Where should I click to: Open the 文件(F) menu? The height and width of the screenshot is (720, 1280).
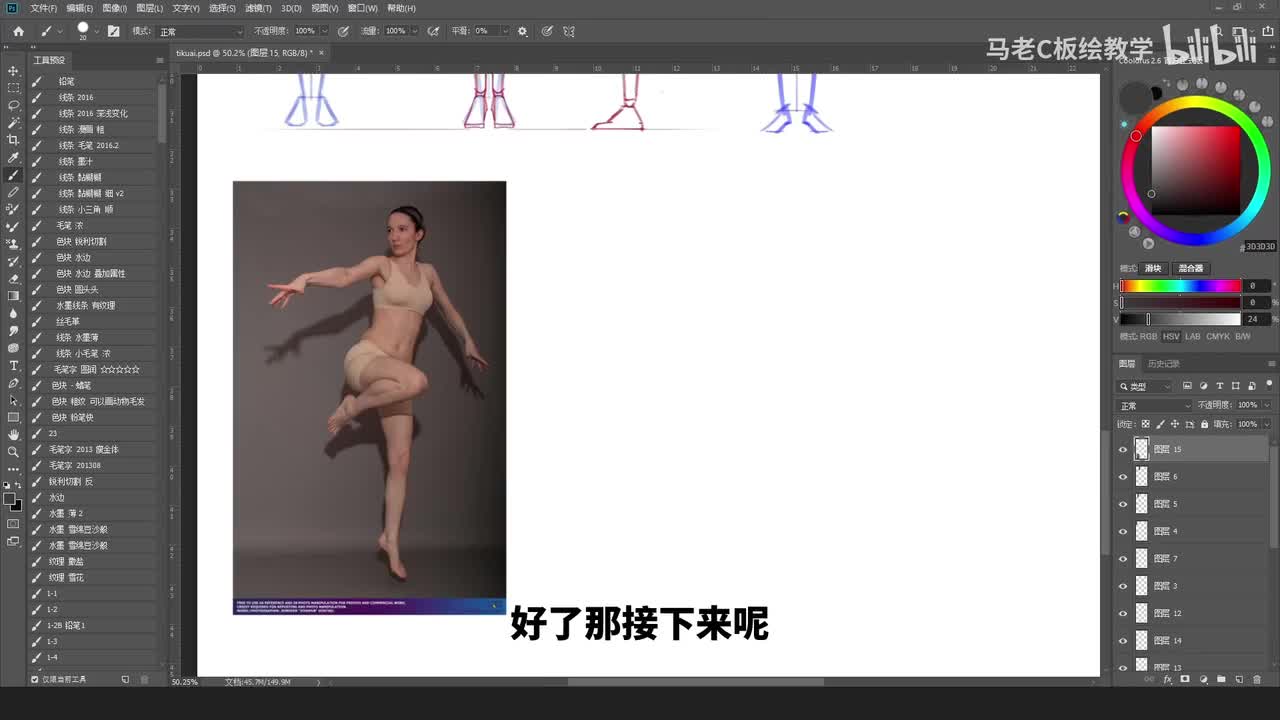[x=43, y=8]
